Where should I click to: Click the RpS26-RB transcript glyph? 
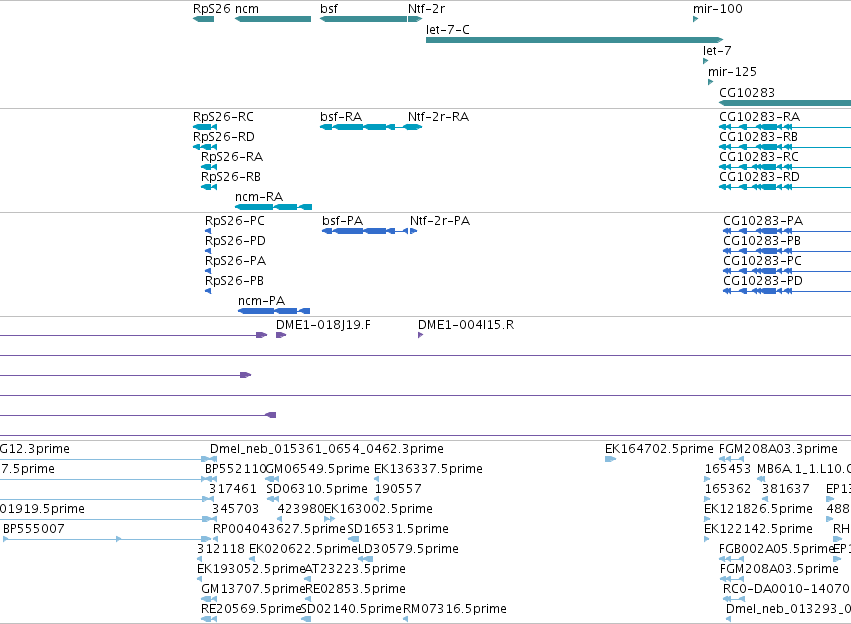[209, 187]
